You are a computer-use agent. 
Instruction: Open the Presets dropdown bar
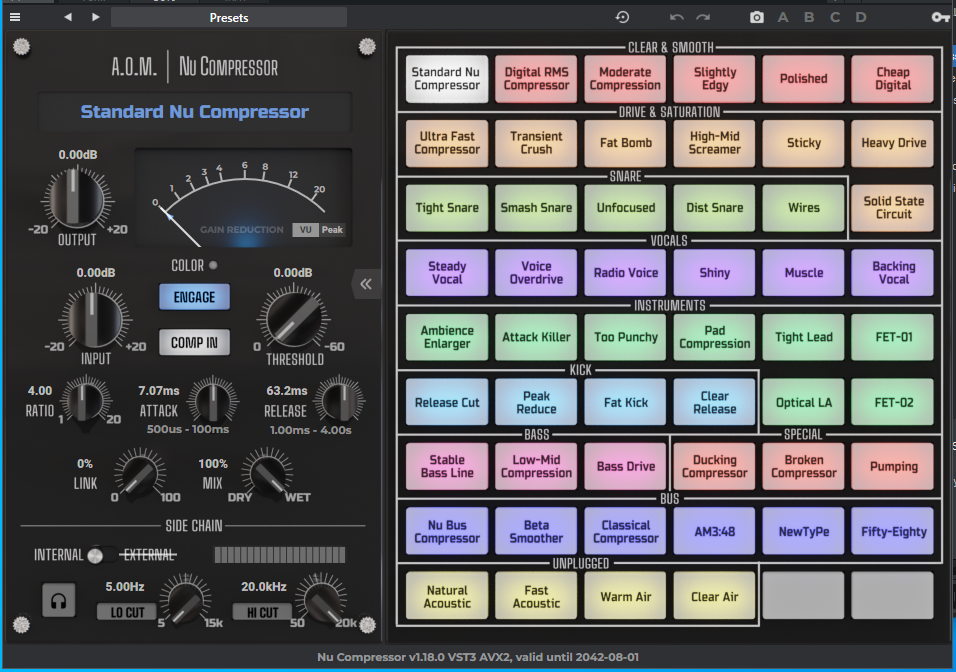click(x=229, y=18)
